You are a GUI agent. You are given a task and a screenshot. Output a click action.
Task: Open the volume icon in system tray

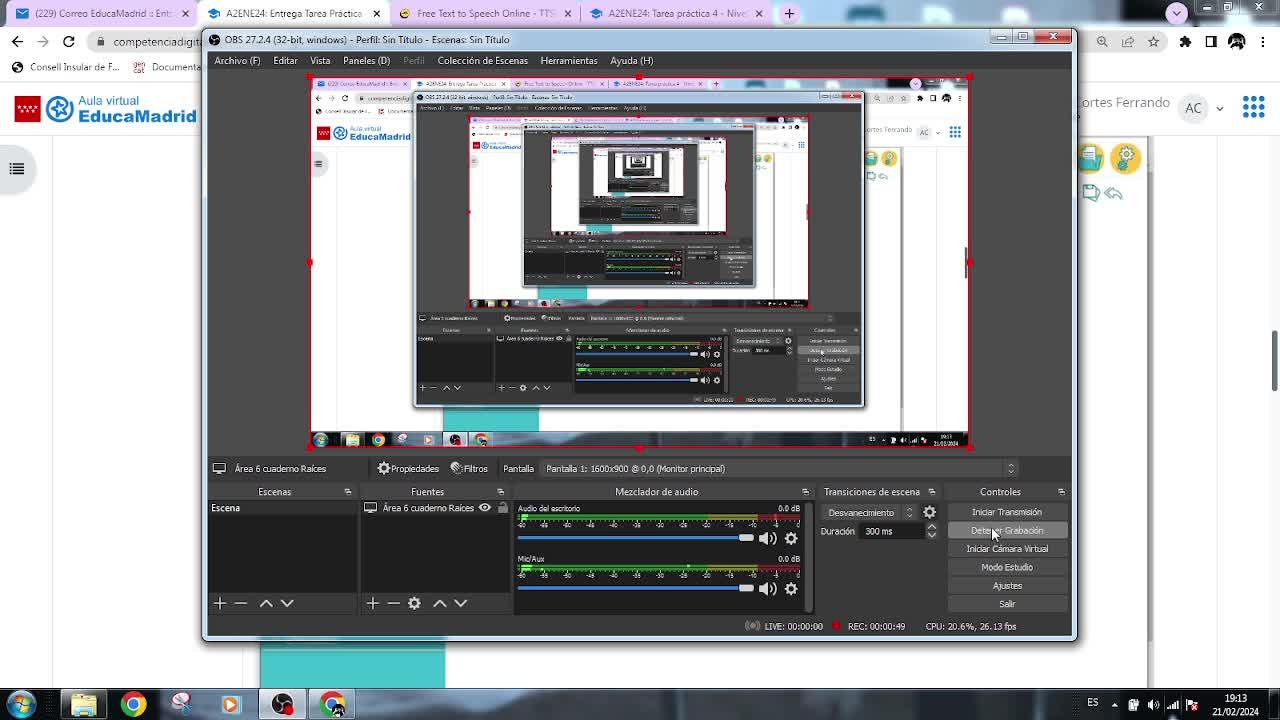pyautogui.click(x=1154, y=704)
